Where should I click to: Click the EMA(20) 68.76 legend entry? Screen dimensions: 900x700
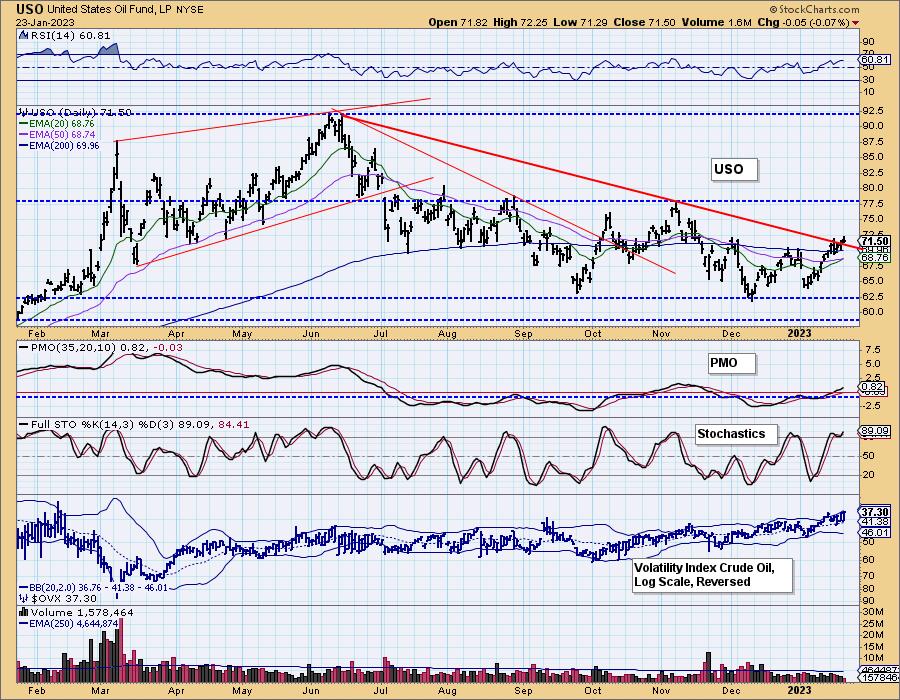pyautogui.click(x=56, y=123)
